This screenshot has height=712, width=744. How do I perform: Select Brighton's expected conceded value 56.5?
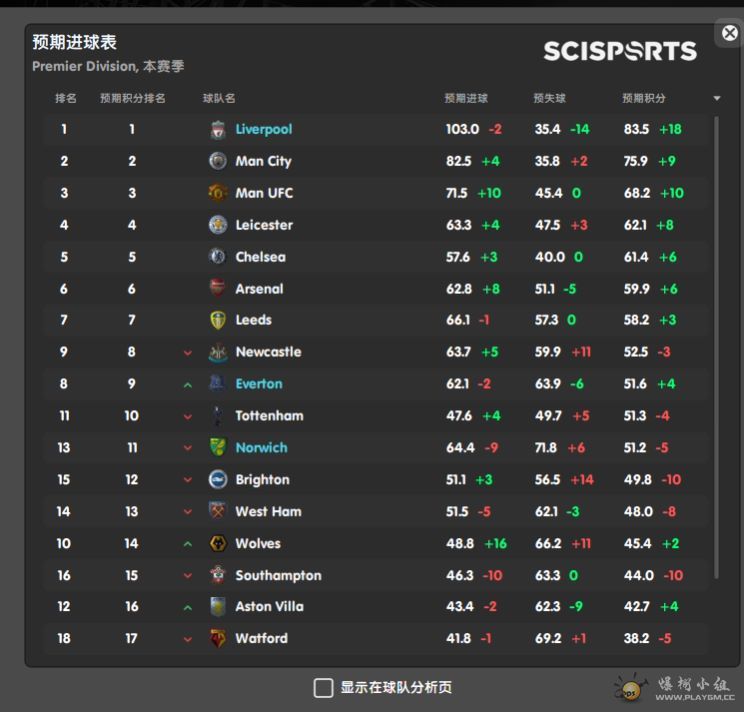tap(548, 480)
